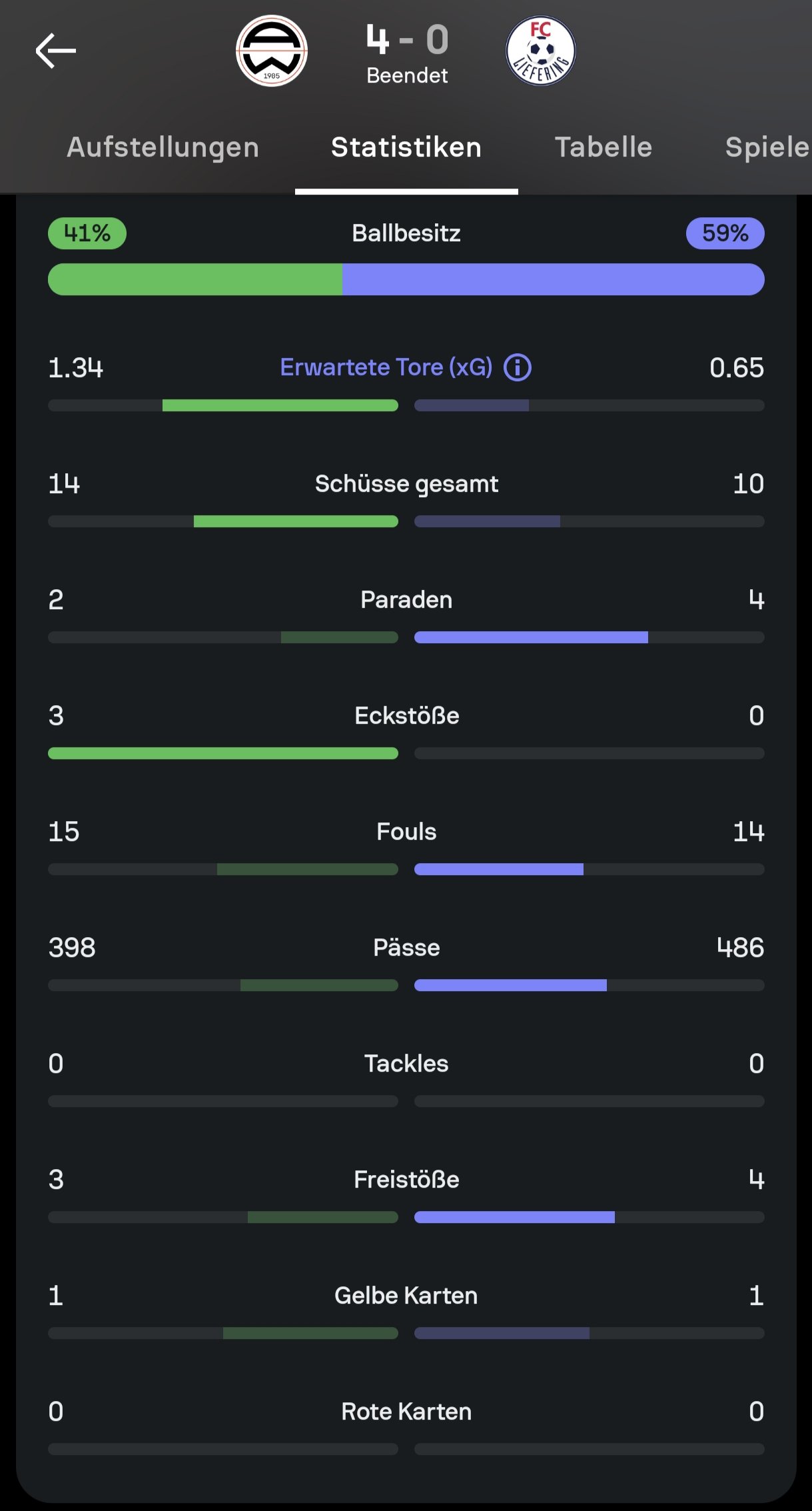Tap the Beendet match status text
The image size is (812, 1511).
(407, 76)
